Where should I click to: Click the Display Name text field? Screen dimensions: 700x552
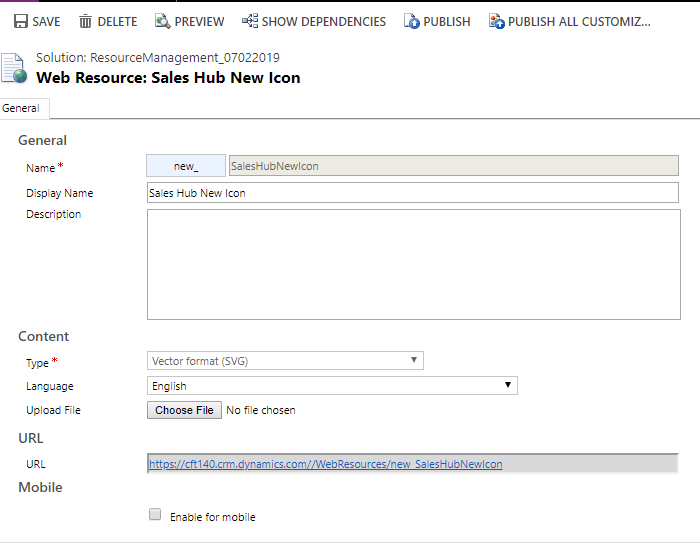point(413,193)
